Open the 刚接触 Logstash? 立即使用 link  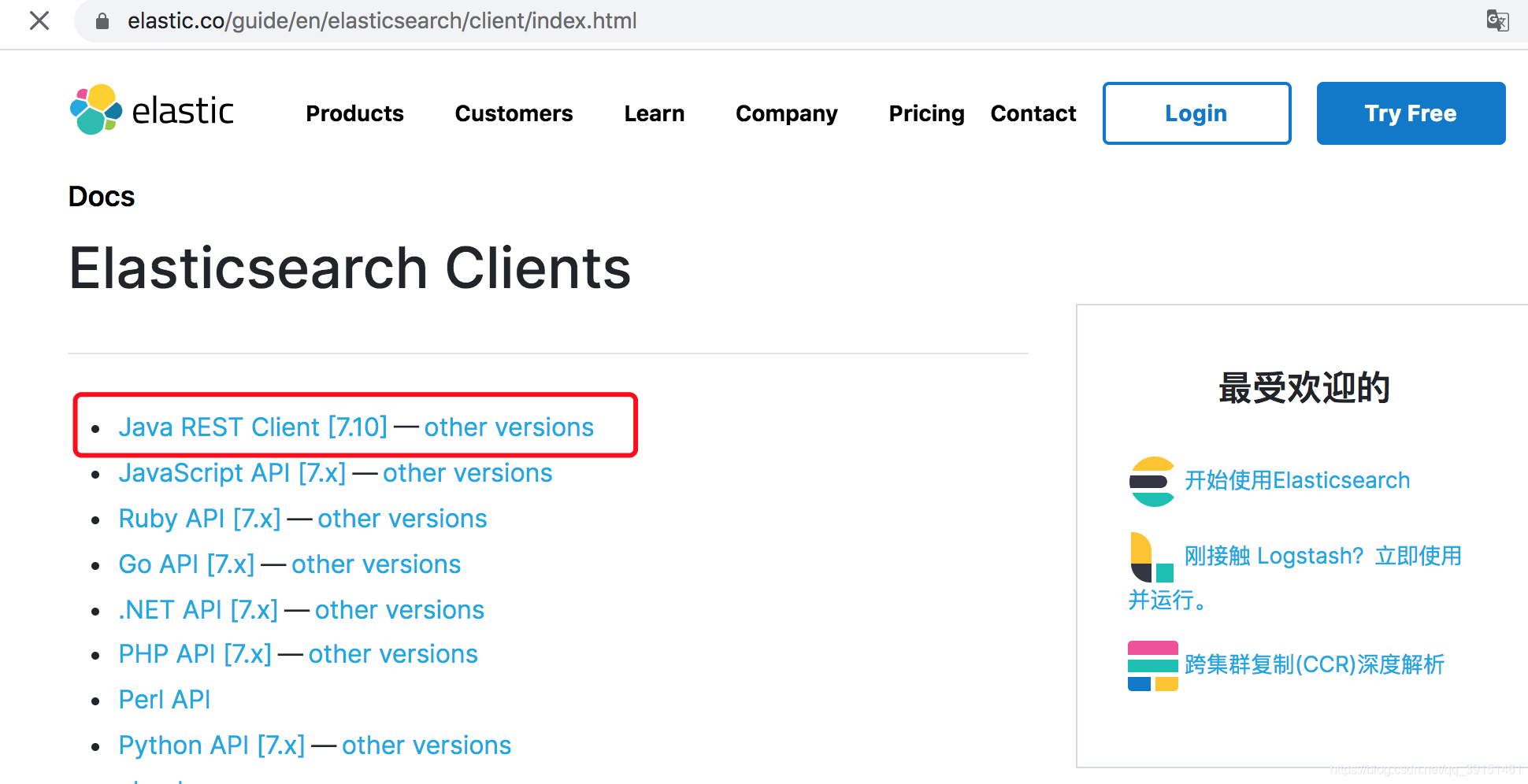1323,557
